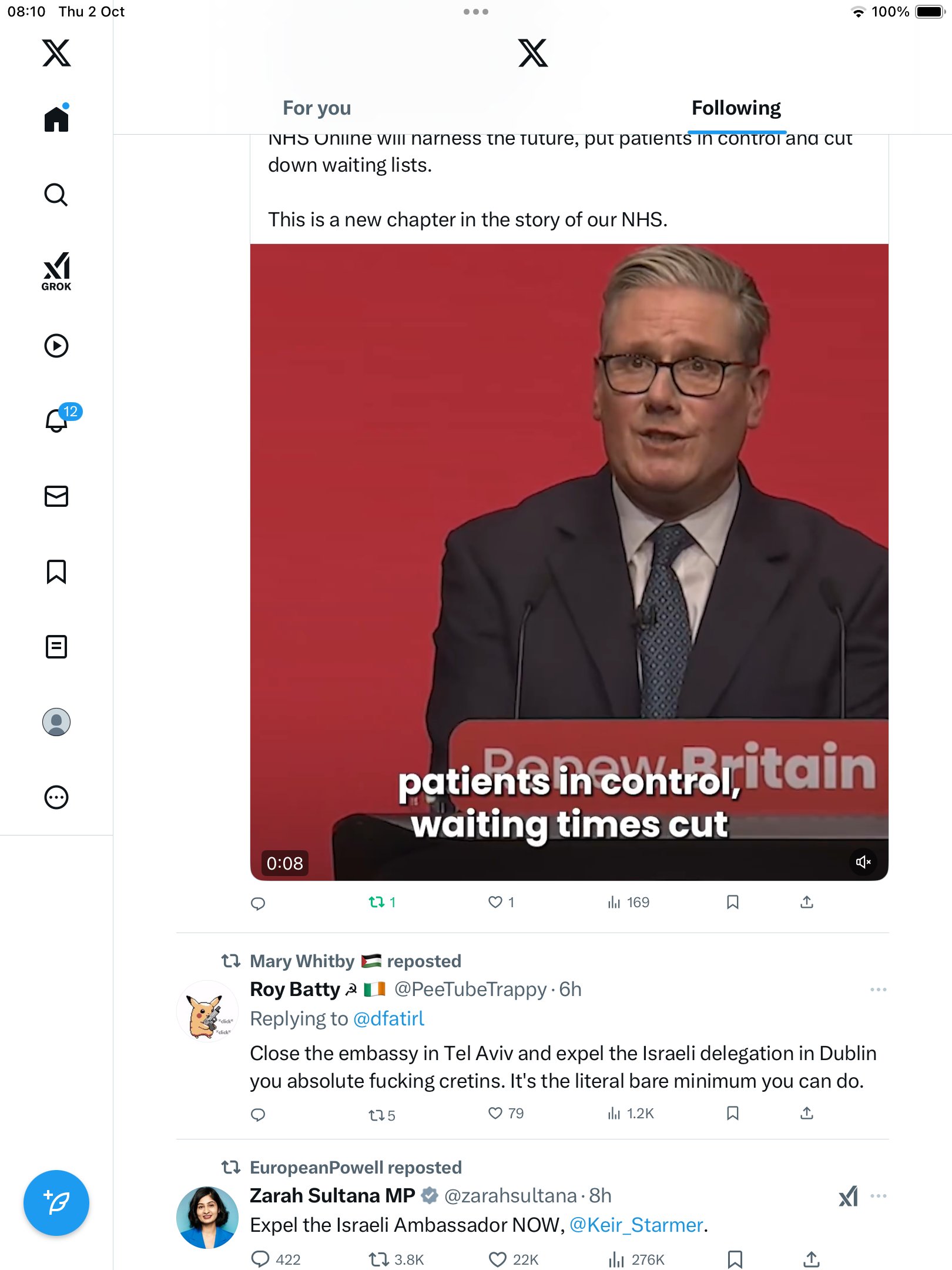
Task: Open the @dfatirl reply link
Action: coord(388,1019)
